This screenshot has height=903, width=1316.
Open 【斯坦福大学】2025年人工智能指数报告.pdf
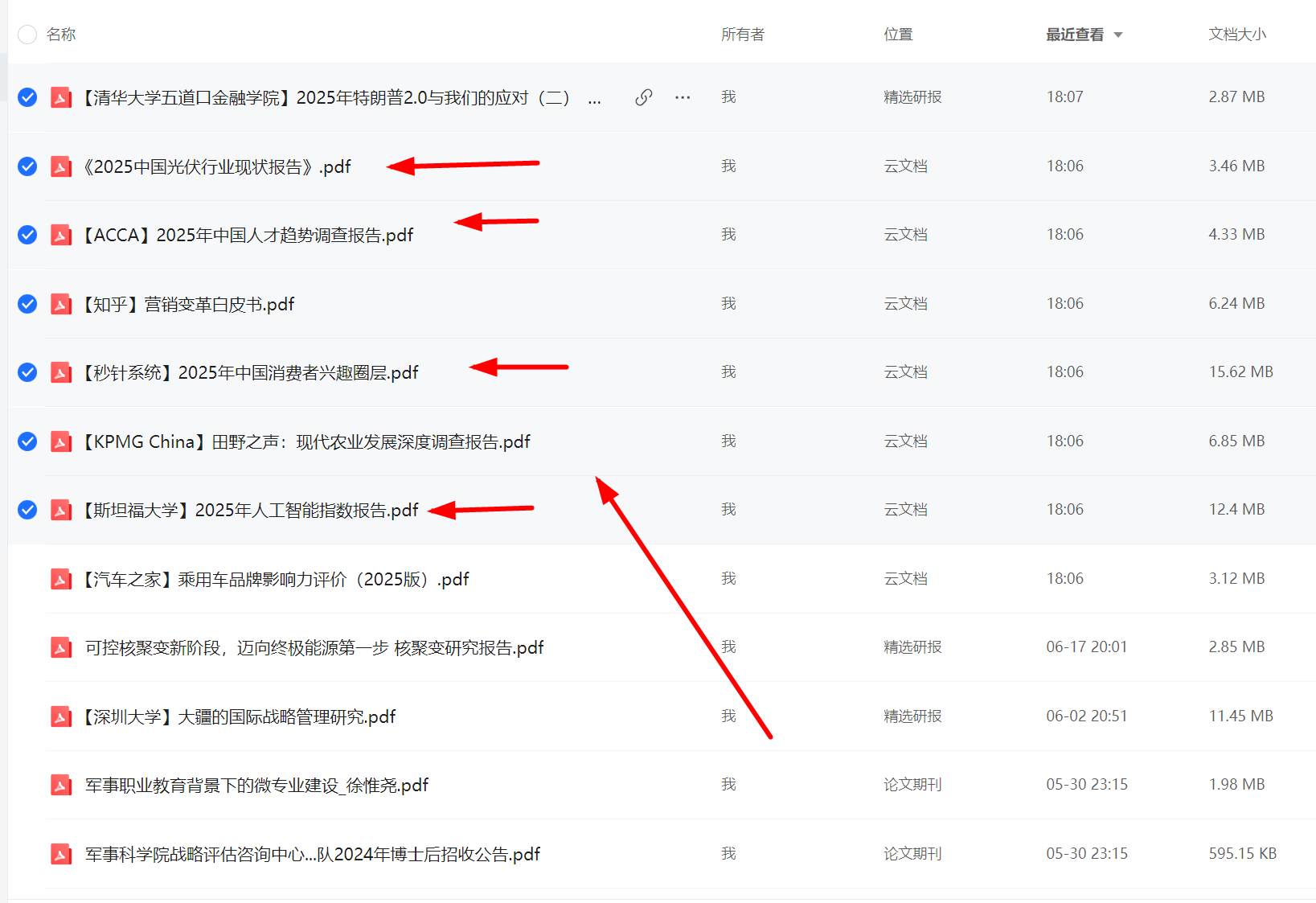pyautogui.click(x=251, y=510)
